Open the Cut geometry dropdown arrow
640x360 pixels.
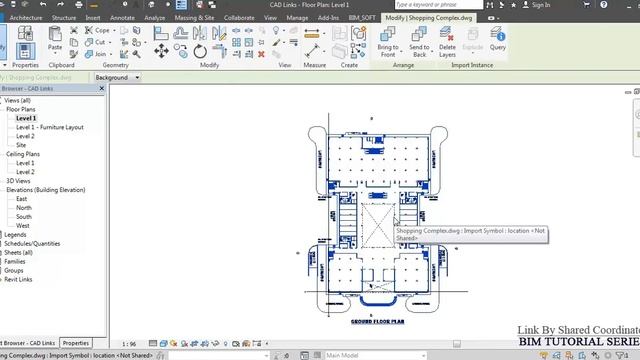tap(109, 42)
